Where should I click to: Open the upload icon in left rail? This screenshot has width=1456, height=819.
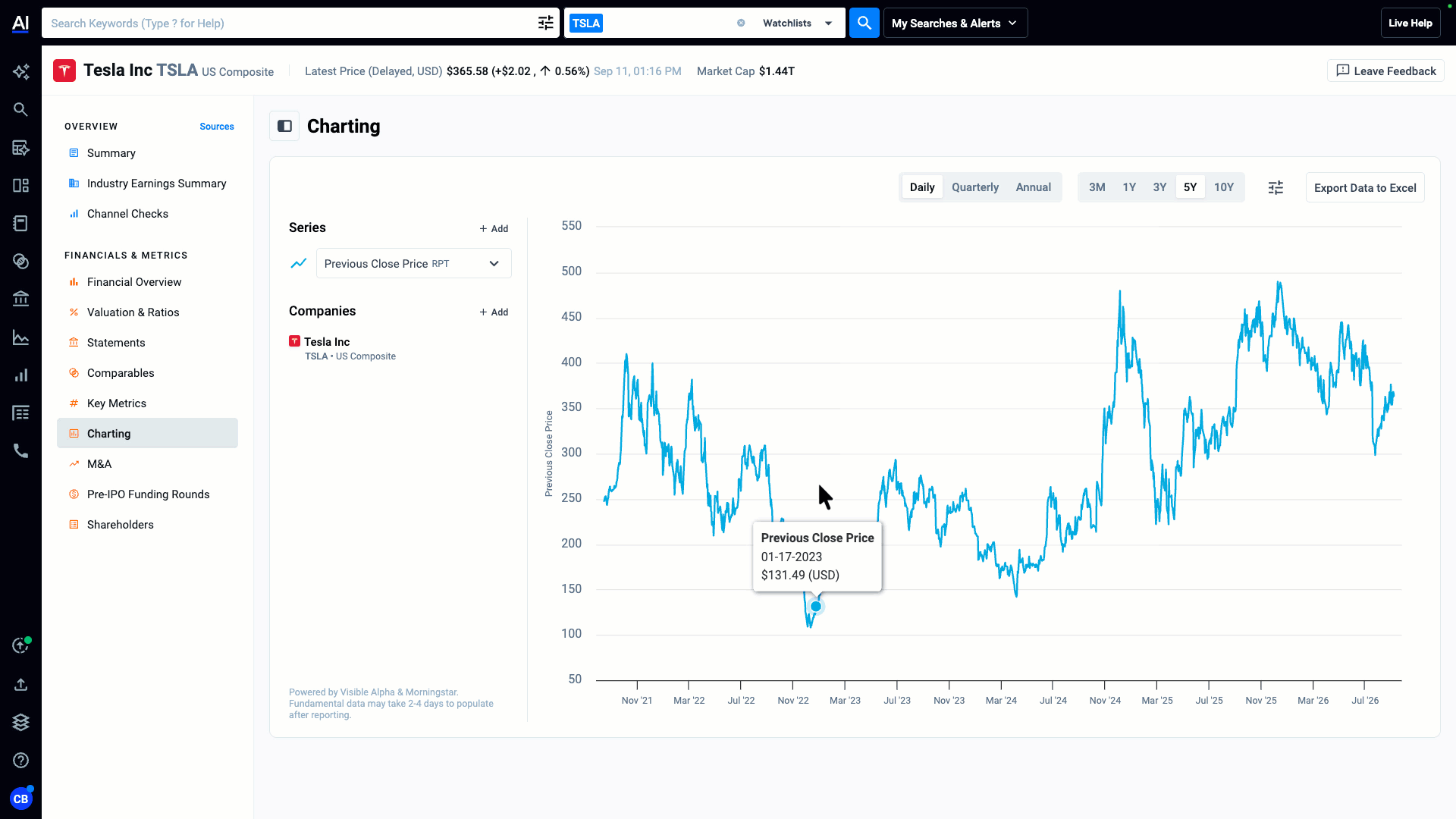(20, 685)
